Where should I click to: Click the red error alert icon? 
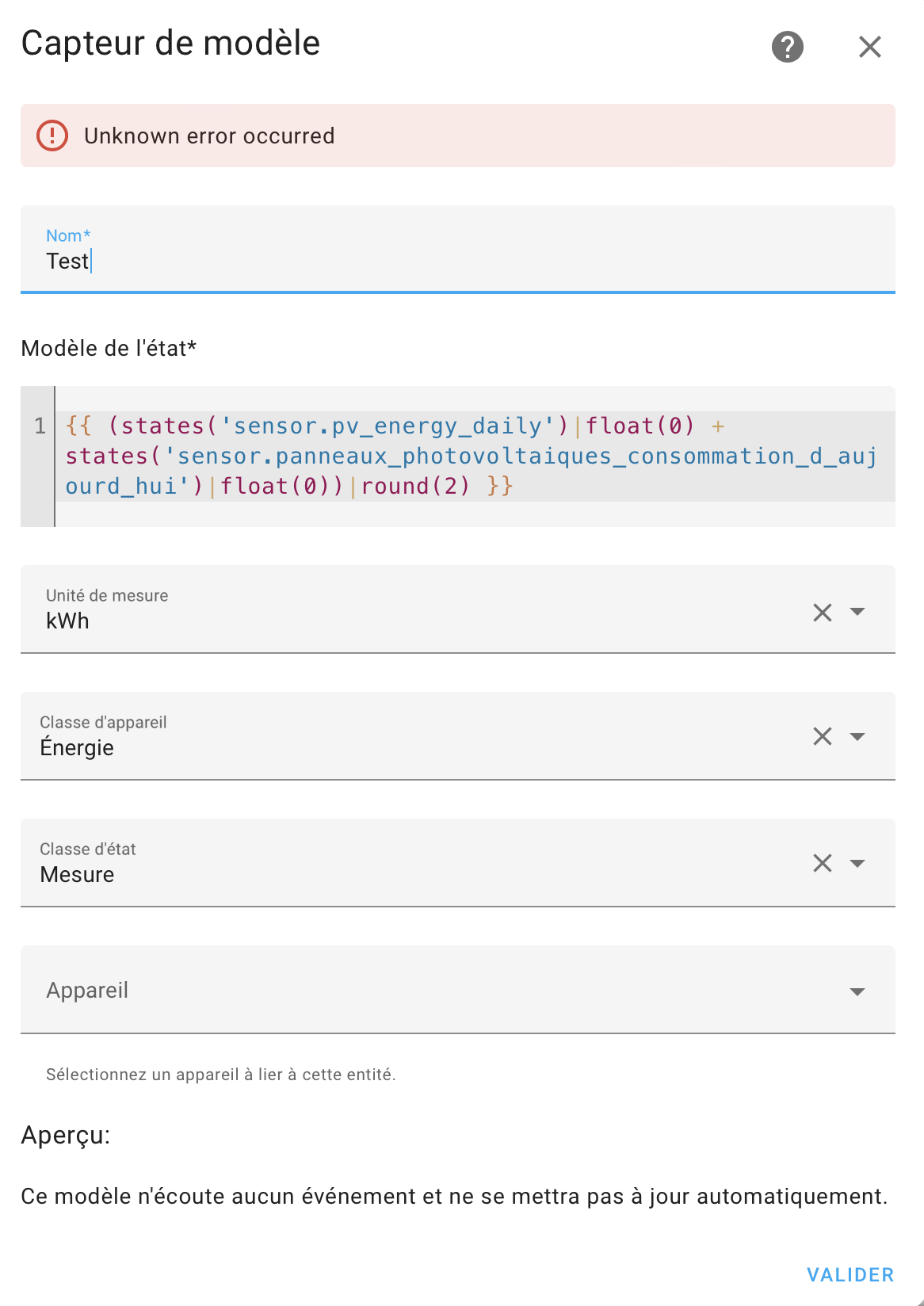pyautogui.click(x=52, y=136)
